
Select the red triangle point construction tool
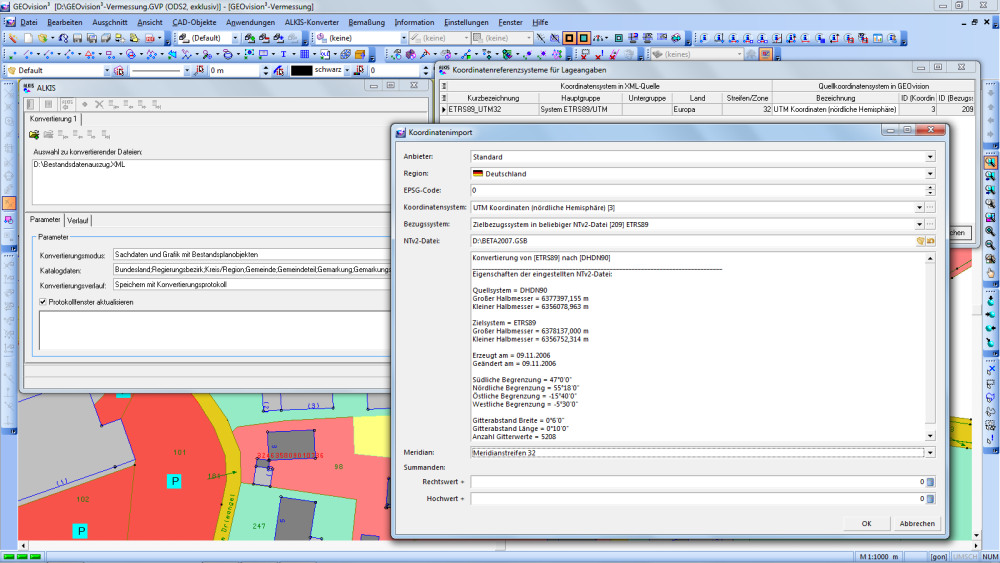[90, 54]
